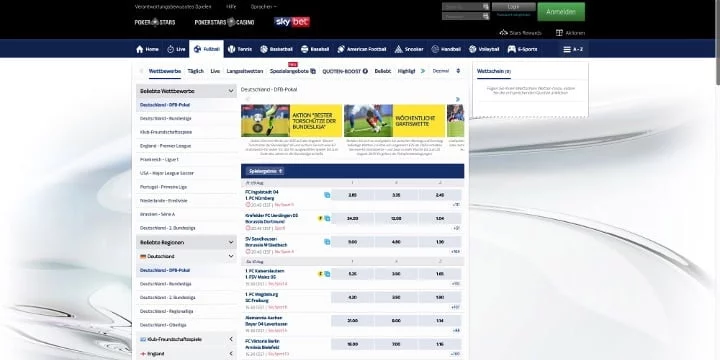720x360 pixels.
Task: Open the American Football section
Action: (x=362, y=49)
